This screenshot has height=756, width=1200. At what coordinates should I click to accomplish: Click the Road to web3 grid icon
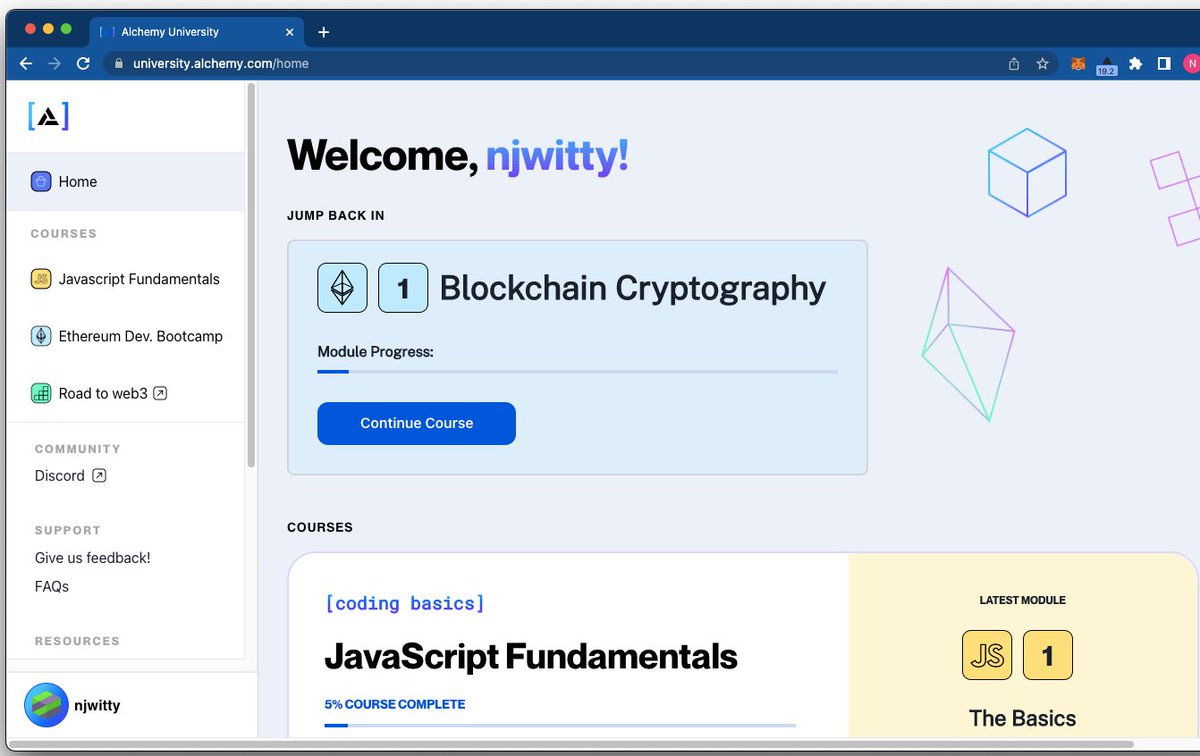click(41, 393)
